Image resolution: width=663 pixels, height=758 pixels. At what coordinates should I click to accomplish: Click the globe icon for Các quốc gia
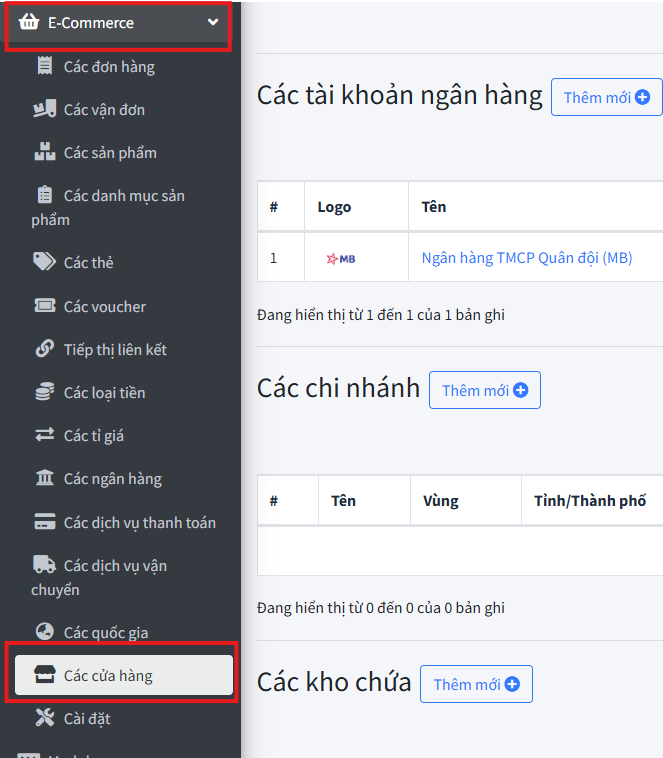point(44,631)
